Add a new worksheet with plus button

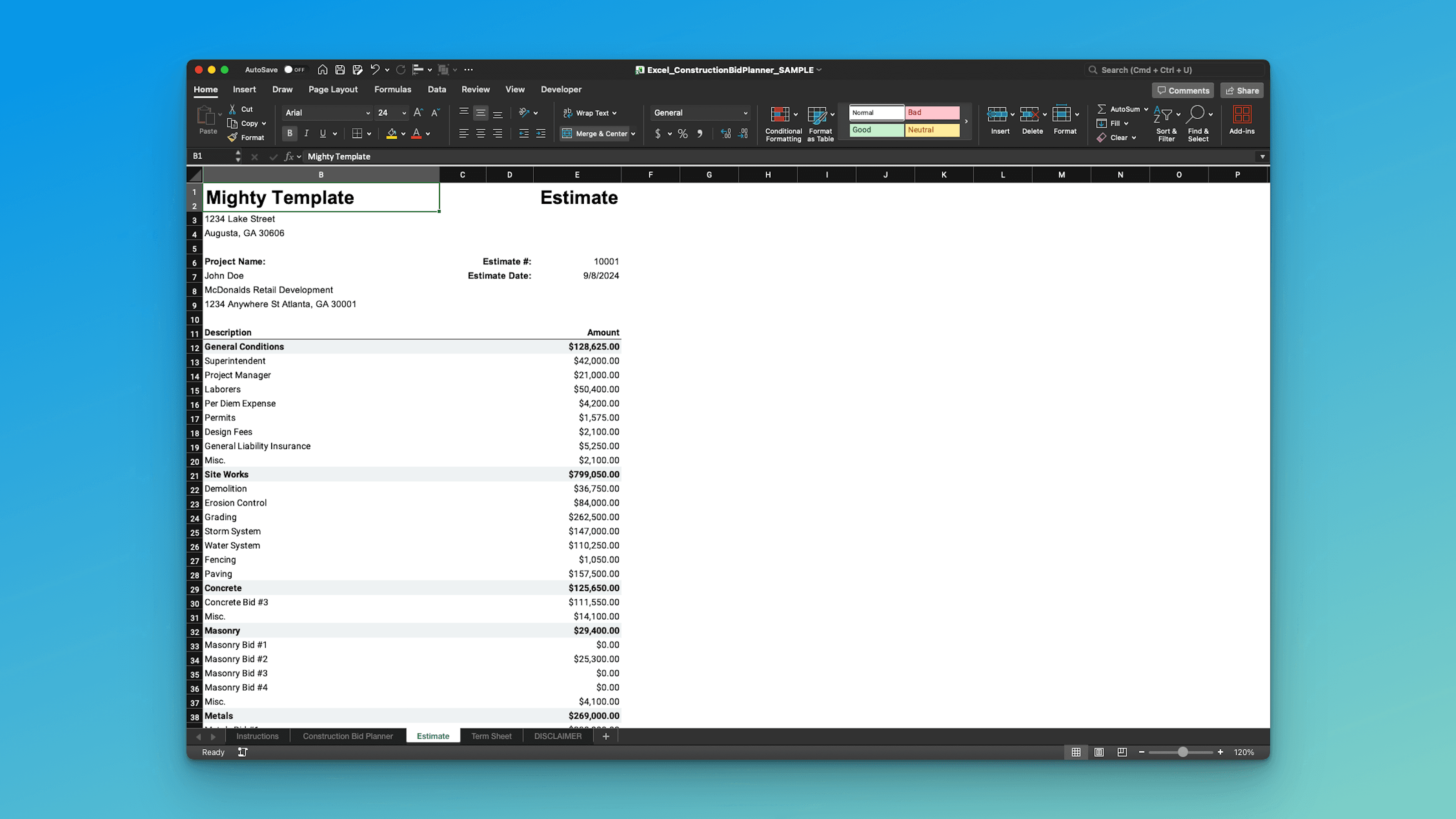[605, 736]
